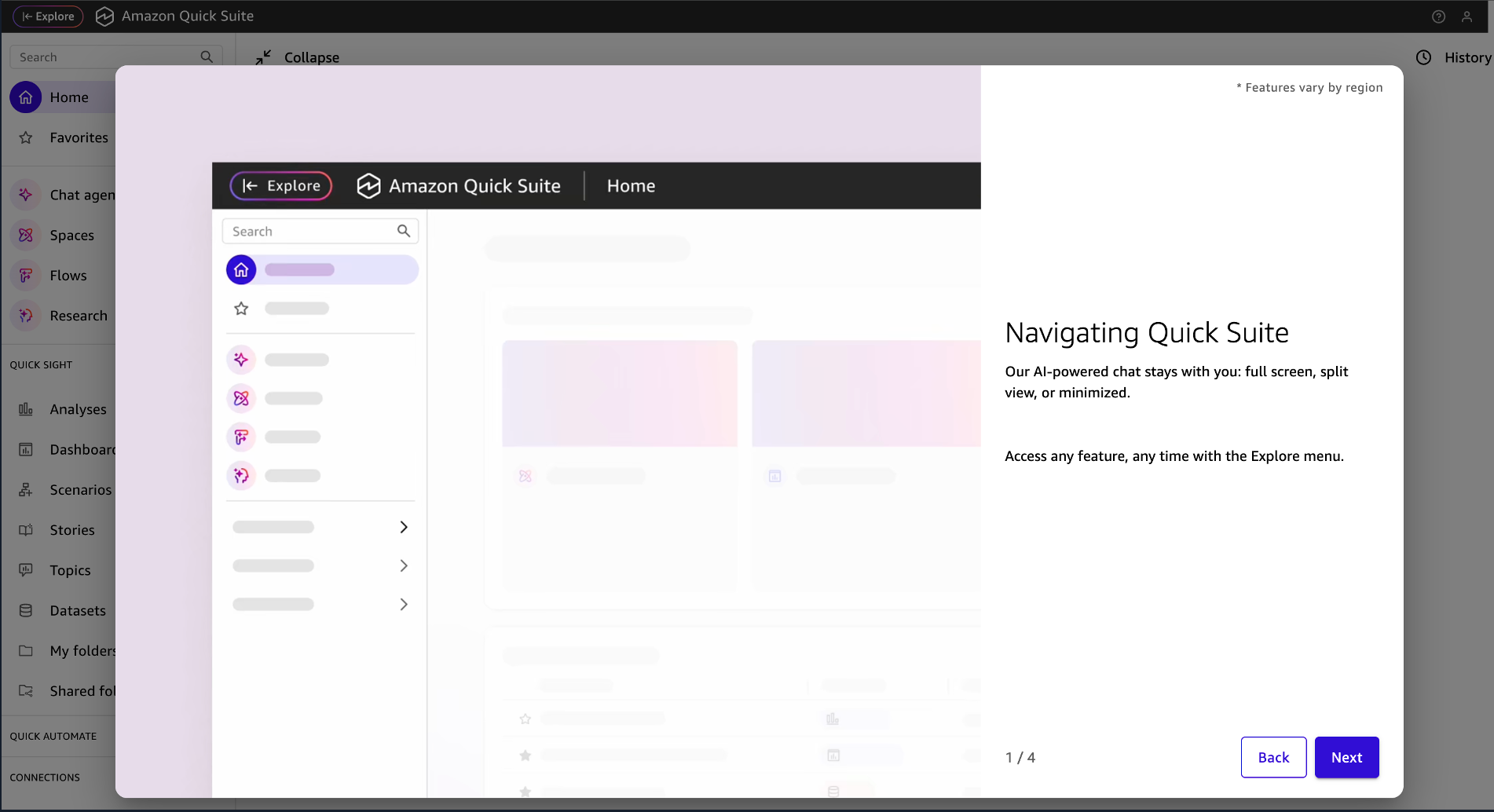Open the Chat agents sparkle icon
1494x812 pixels.
[x=26, y=195]
